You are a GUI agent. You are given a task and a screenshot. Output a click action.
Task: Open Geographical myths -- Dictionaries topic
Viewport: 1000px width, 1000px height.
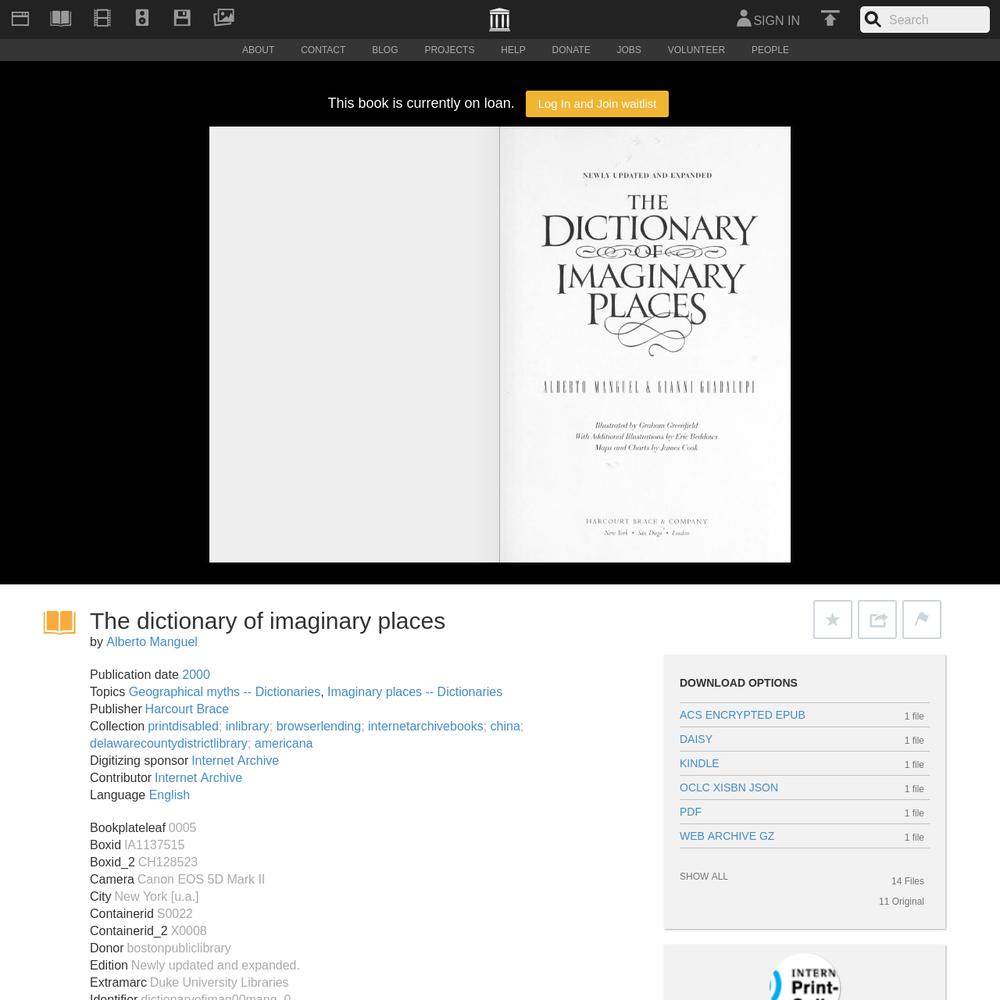[x=224, y=691]
